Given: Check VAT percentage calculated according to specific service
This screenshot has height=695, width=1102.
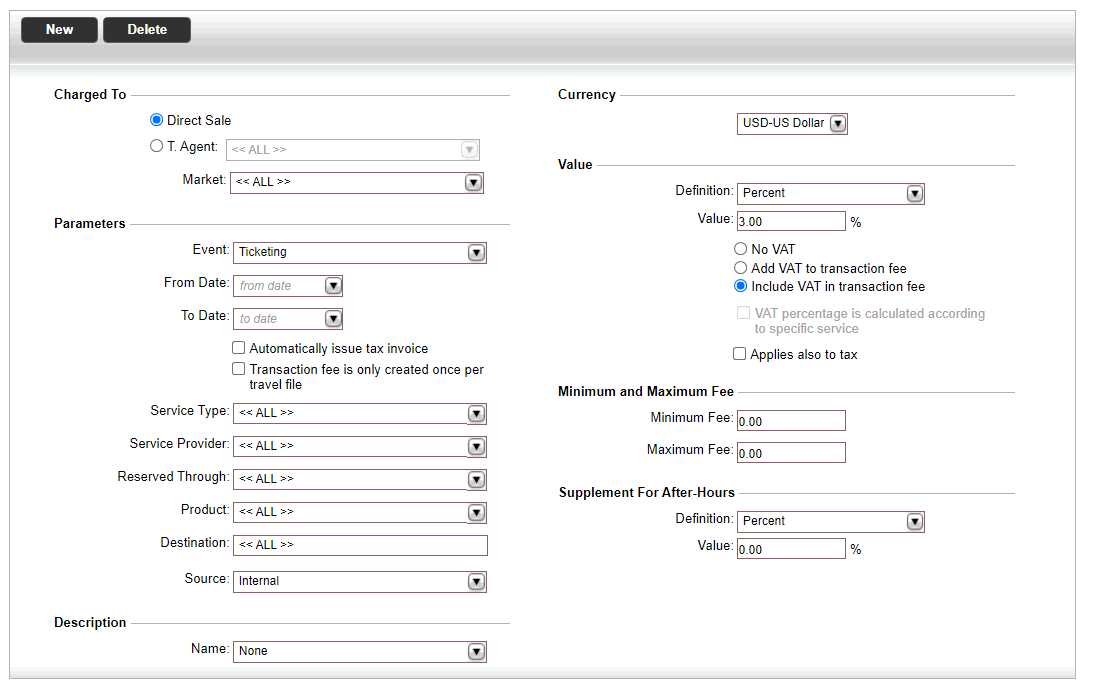Looking at the screenshot, I should 744,313.
